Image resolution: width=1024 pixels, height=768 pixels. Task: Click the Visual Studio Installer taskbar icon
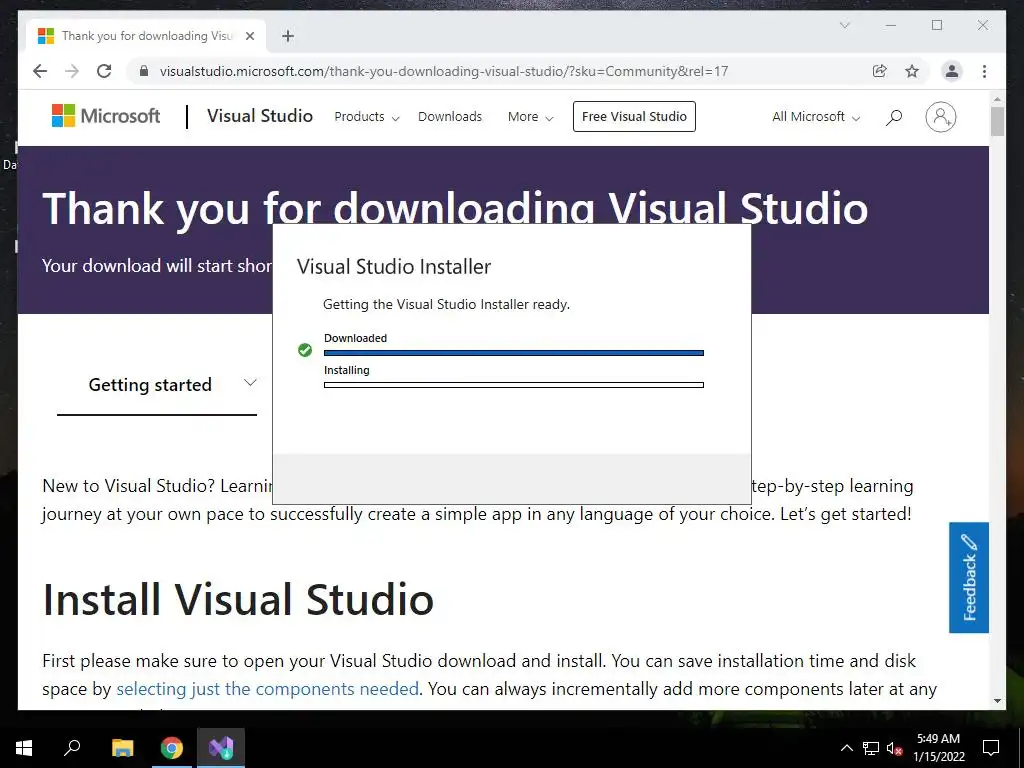point(221,748)
